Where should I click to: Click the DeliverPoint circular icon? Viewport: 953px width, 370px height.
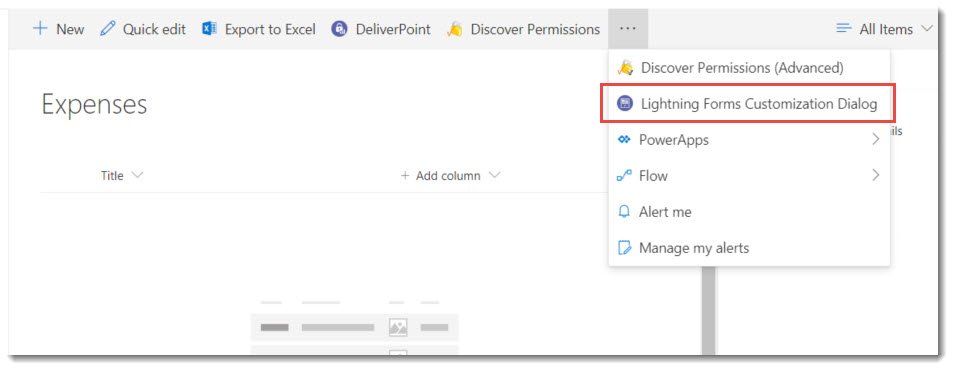[x=339, y=29]
